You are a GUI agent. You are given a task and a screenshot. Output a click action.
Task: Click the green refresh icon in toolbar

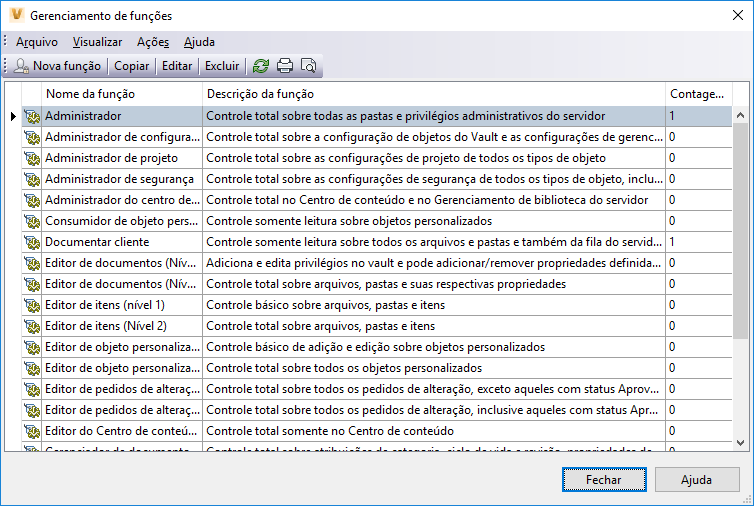[x=261, y=66]
